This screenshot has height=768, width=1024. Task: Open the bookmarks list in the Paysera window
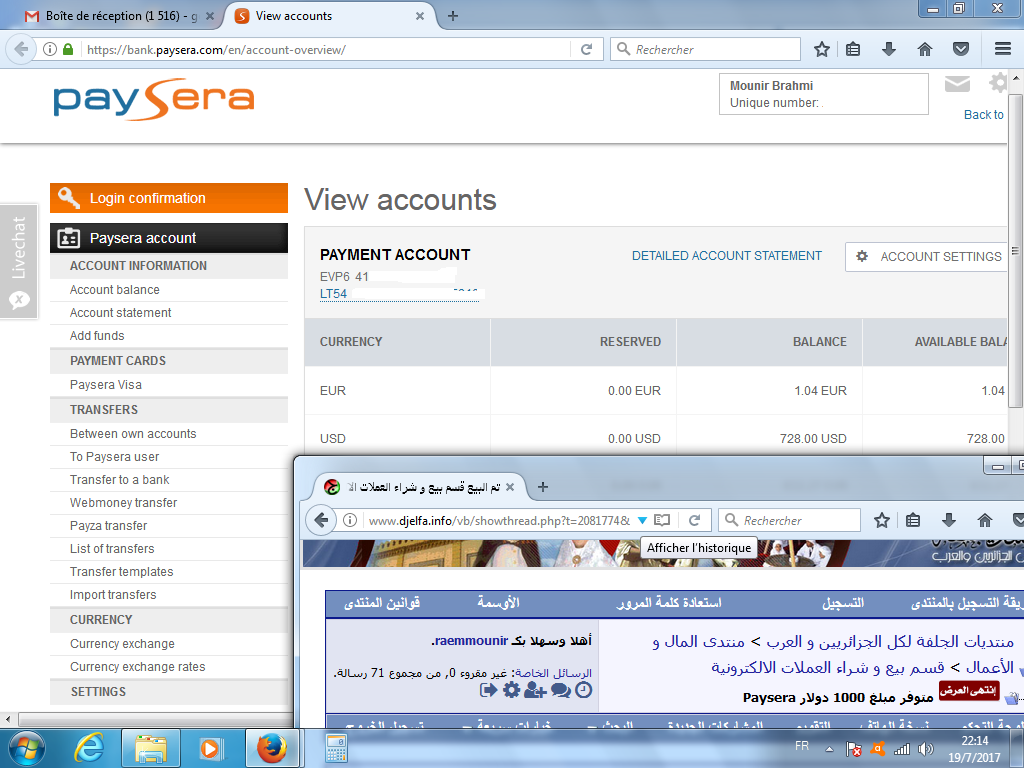click(x=853, y=49)
